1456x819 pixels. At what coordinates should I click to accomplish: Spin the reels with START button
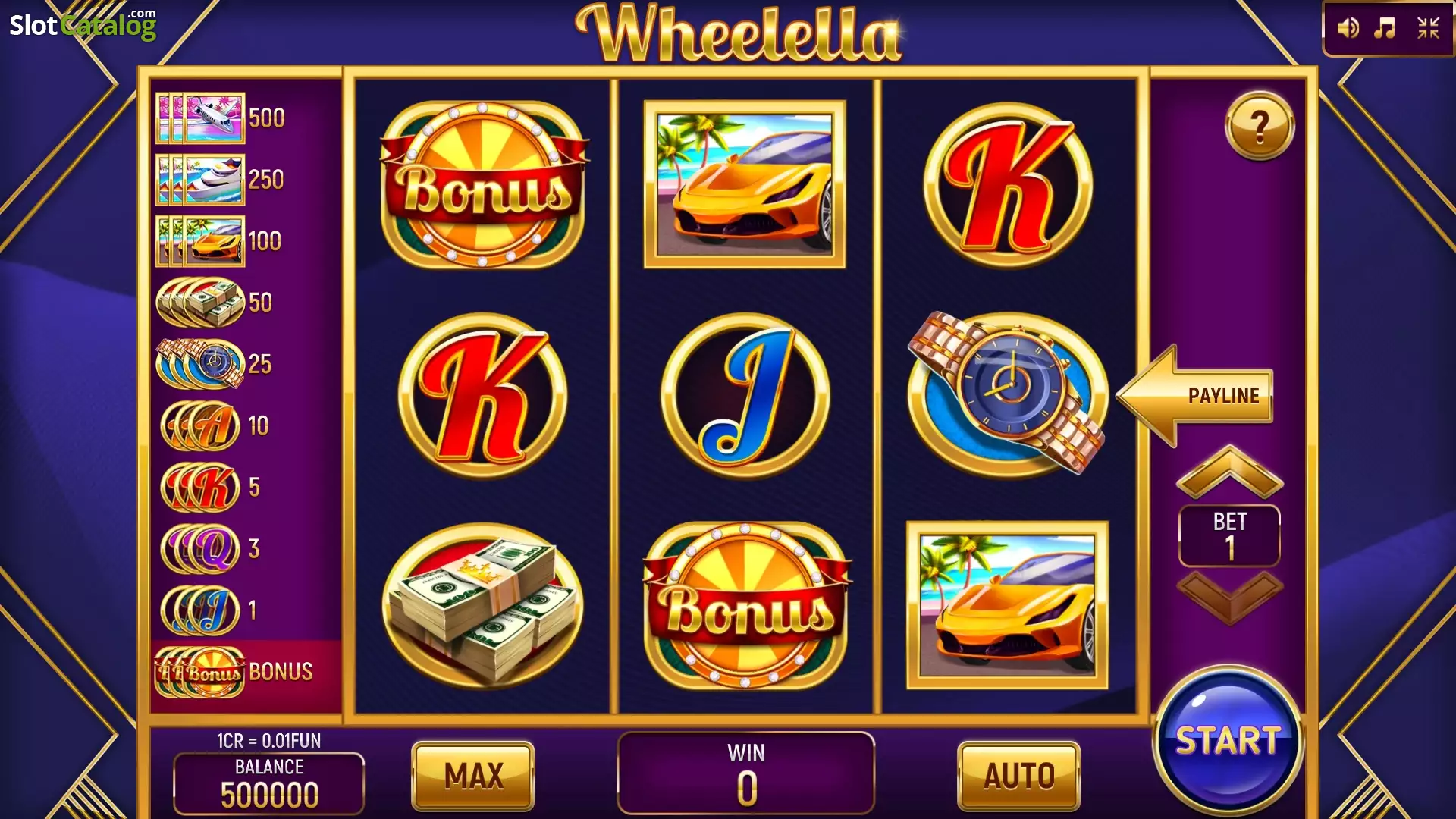coord(1228,740)
